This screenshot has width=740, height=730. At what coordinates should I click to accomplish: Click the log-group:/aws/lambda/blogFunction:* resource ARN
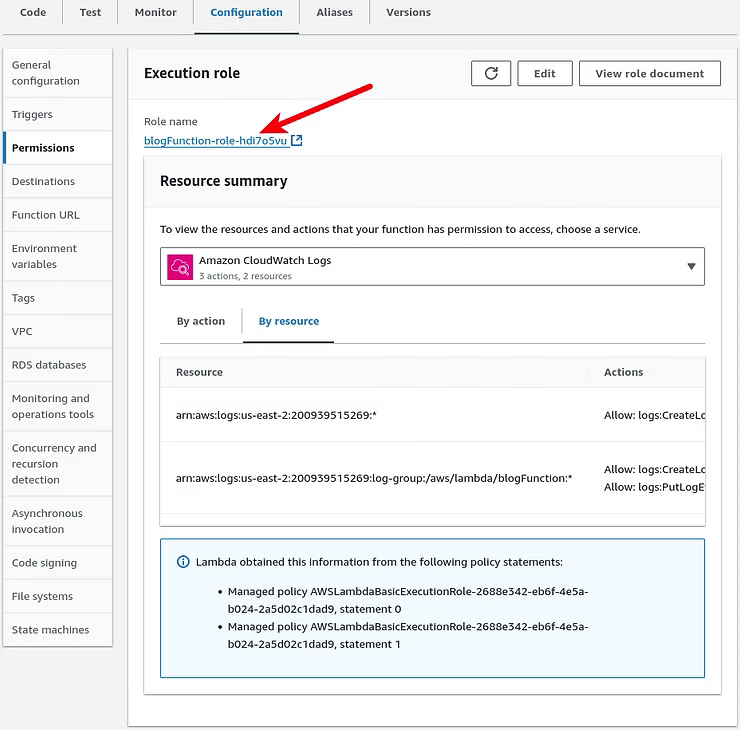click(373, 478)
